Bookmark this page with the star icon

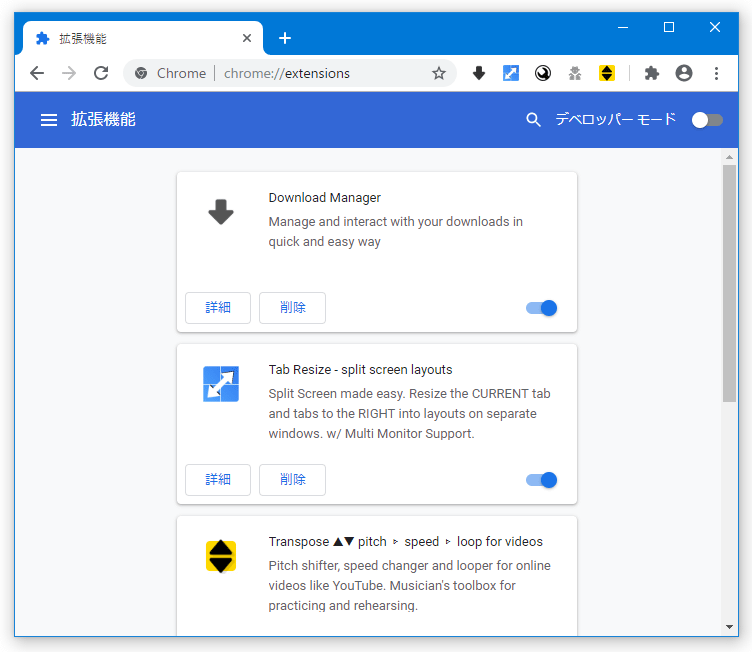pos(439,73)
